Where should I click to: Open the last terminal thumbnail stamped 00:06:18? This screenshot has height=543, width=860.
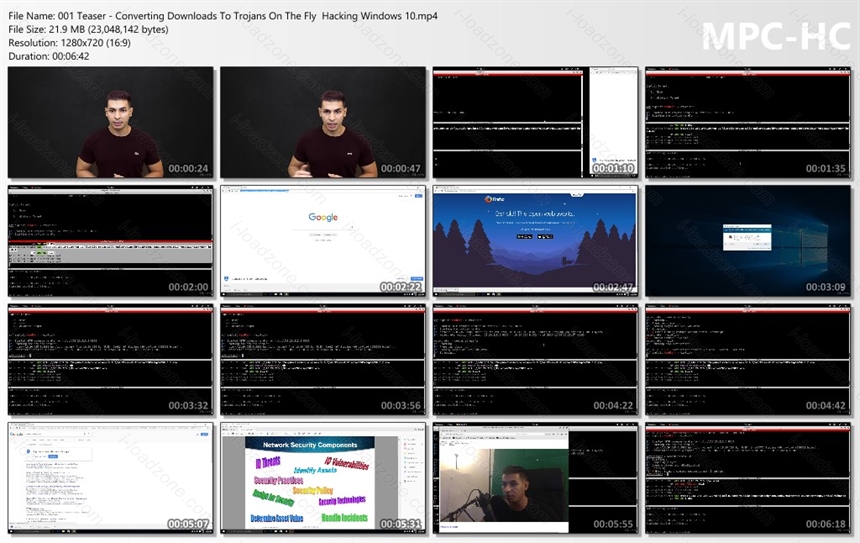tap(748, 478)
